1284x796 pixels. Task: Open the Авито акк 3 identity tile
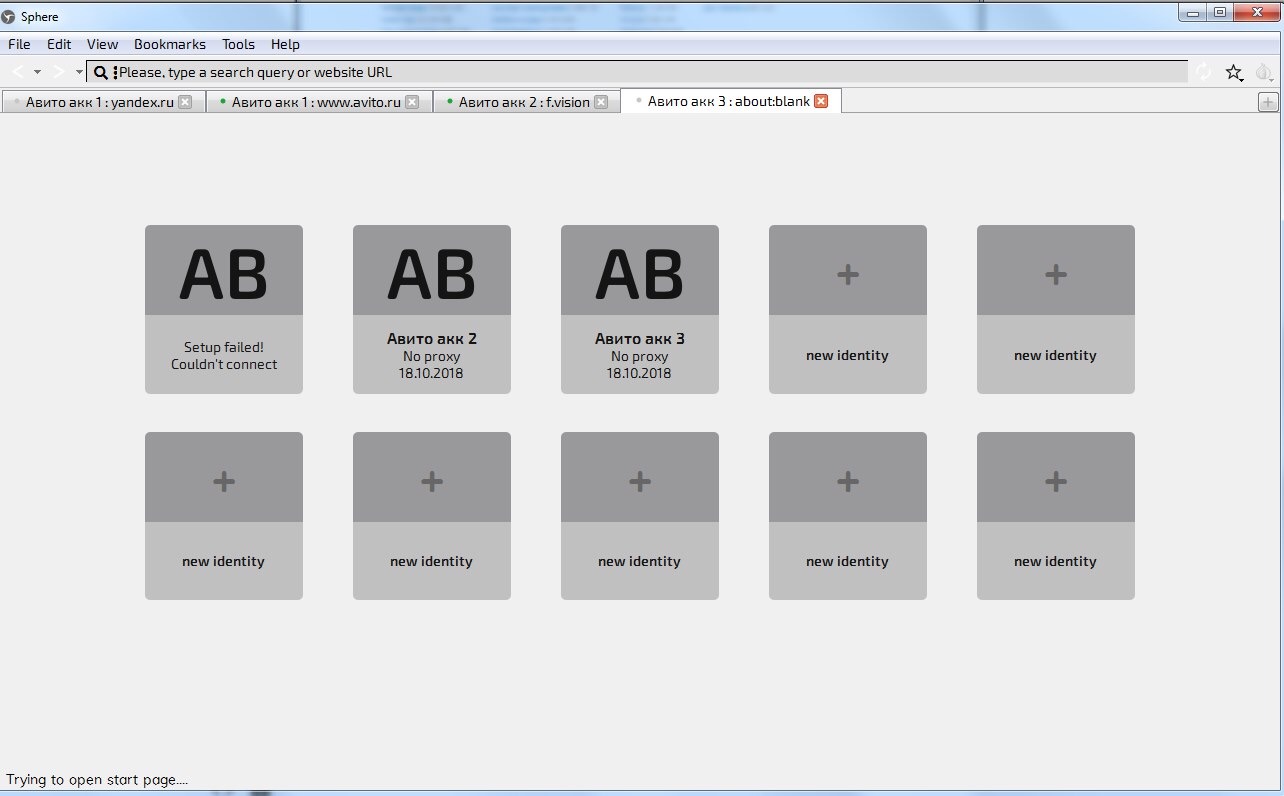[640, 309]
